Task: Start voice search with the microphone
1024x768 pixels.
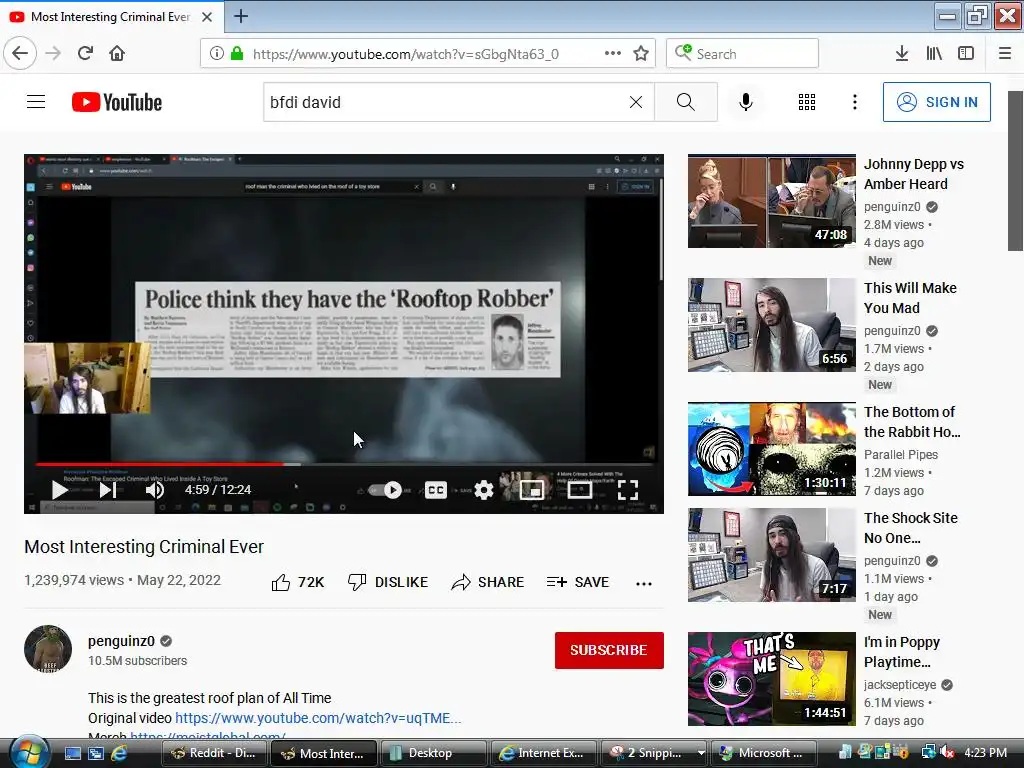Action: point(746,102)
